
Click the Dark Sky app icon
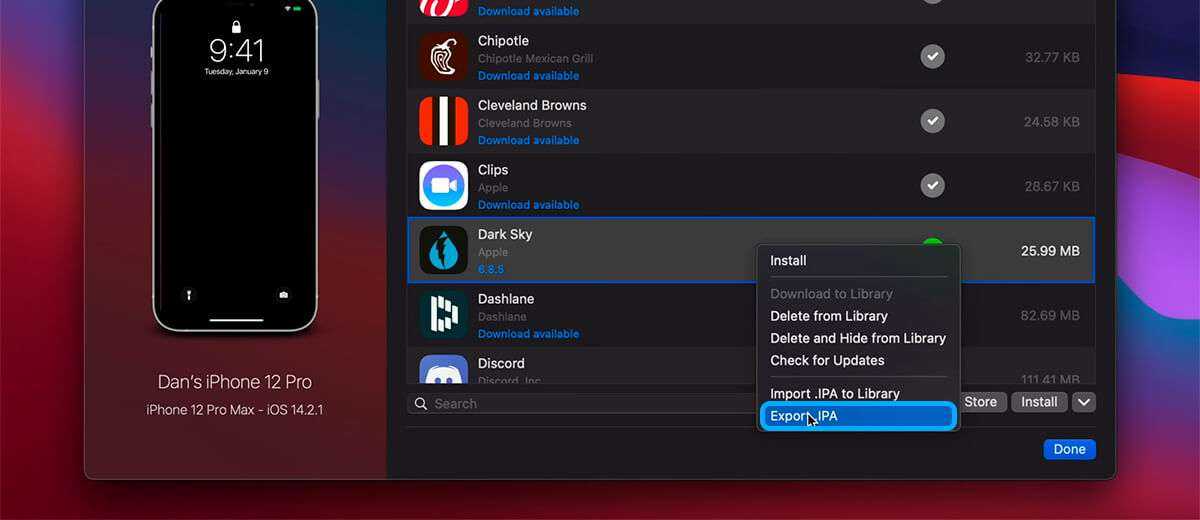443,250
